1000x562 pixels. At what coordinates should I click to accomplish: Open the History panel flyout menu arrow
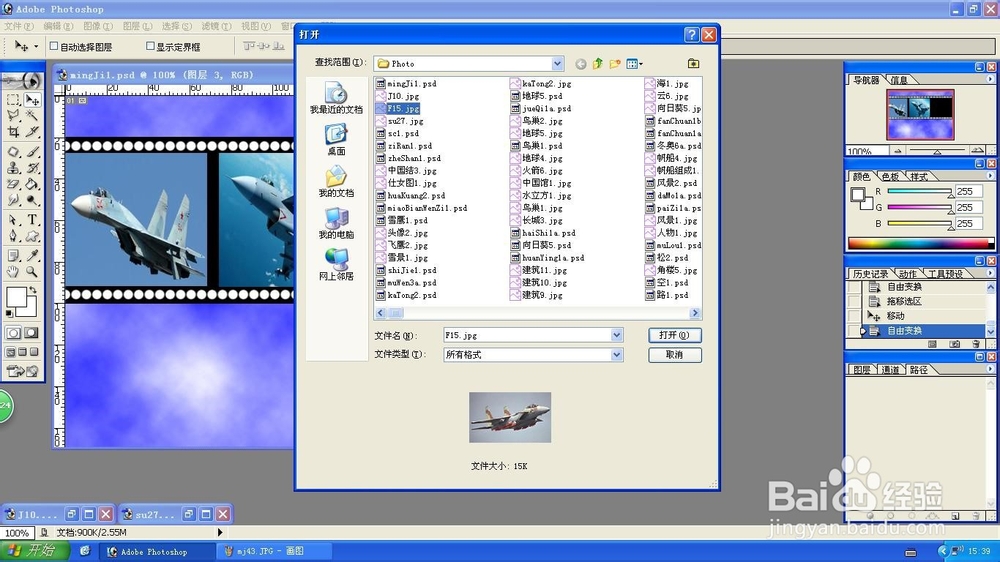[990, 273]
